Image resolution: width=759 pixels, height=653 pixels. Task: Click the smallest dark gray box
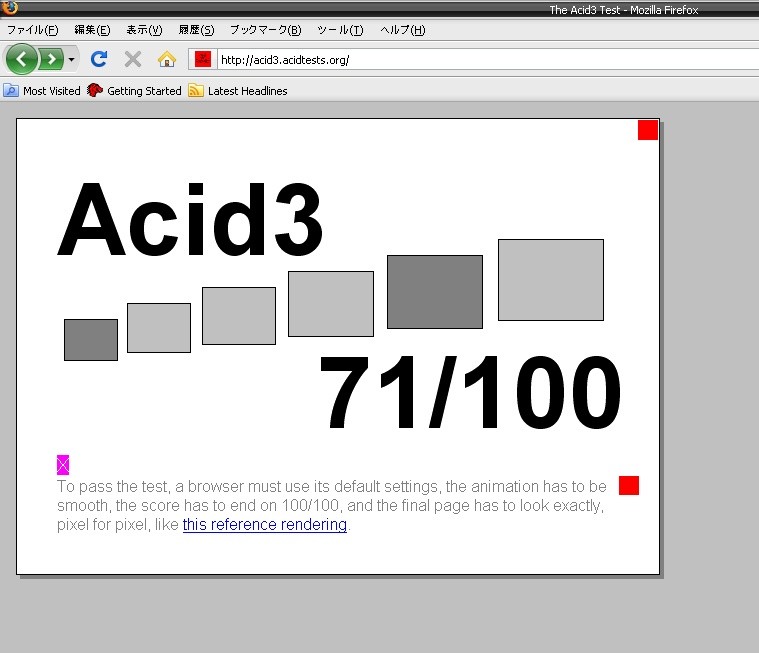(91, 340)
